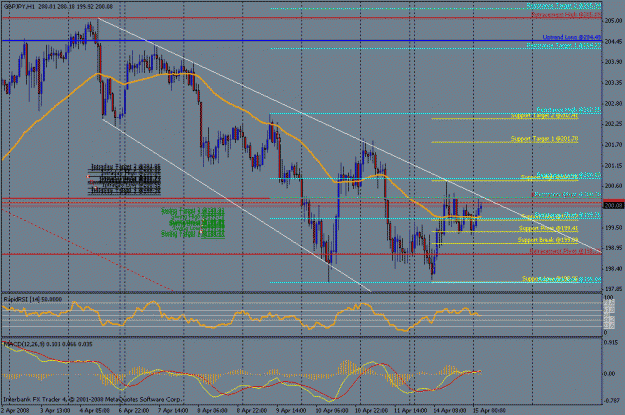Click the 15 Apr 00:00 time label
The image size is (625, 415).
tap(489, 411)
